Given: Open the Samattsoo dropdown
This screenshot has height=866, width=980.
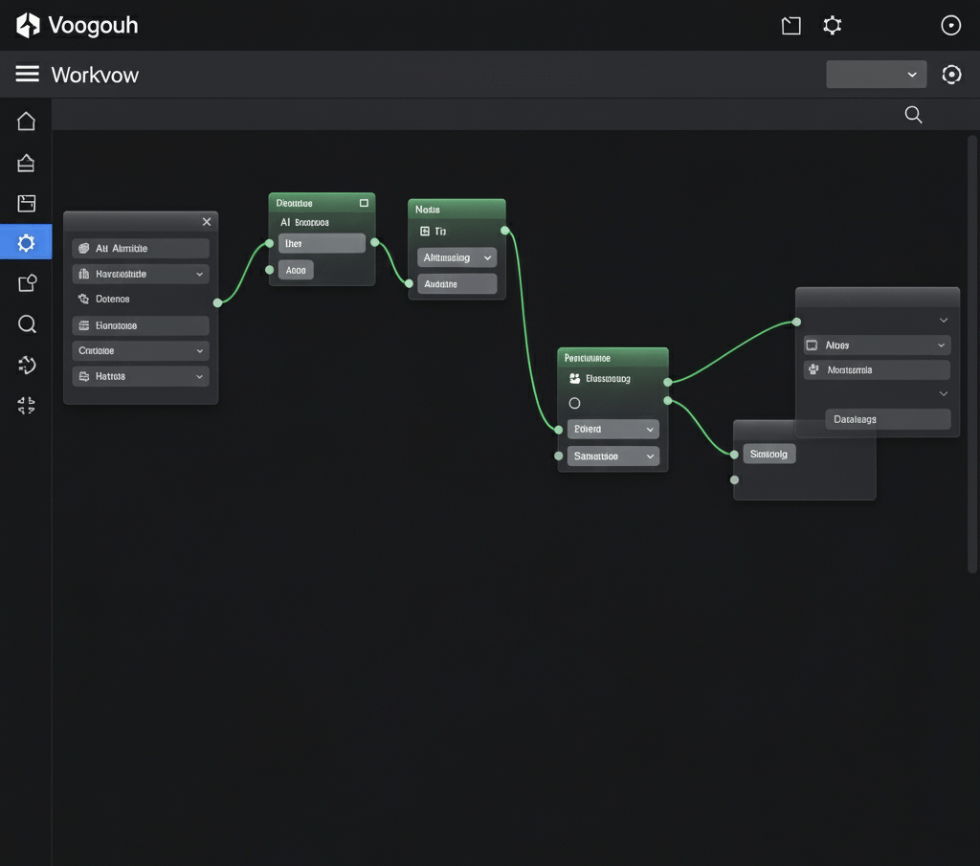Looking at the screenshot, I should [x=613, y=456].
